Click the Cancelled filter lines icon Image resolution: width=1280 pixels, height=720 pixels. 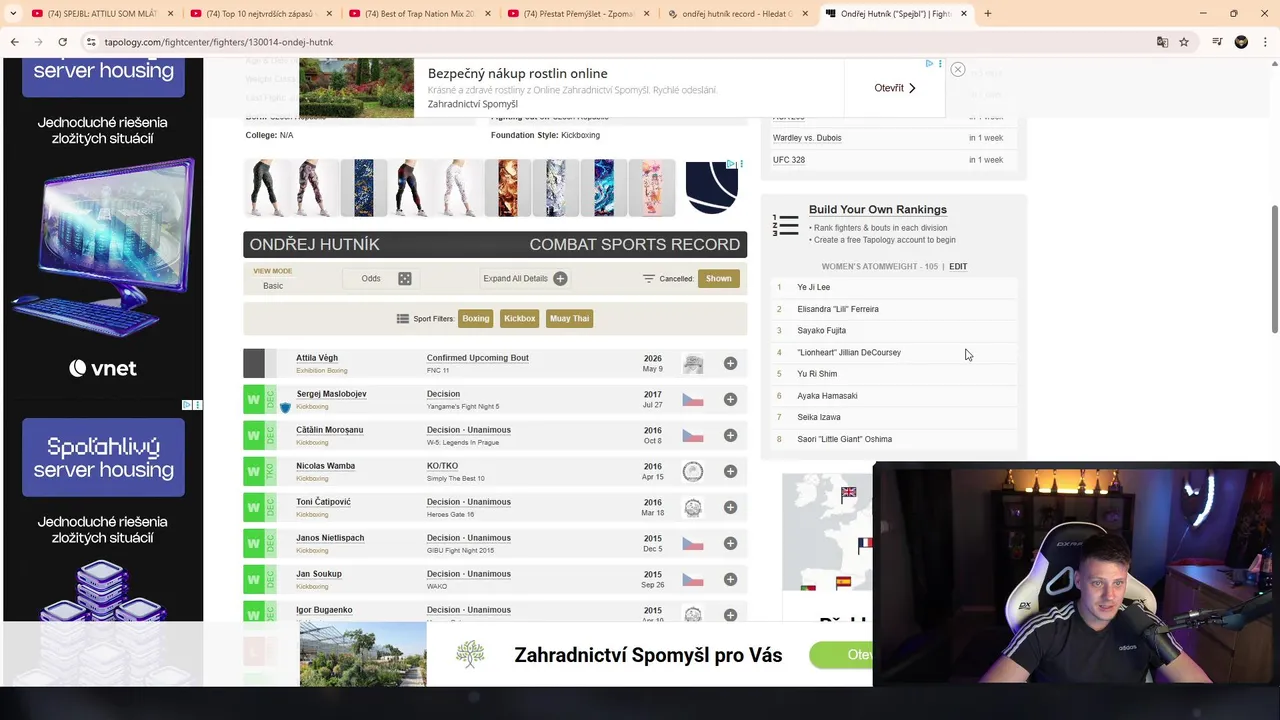[649, 279]
